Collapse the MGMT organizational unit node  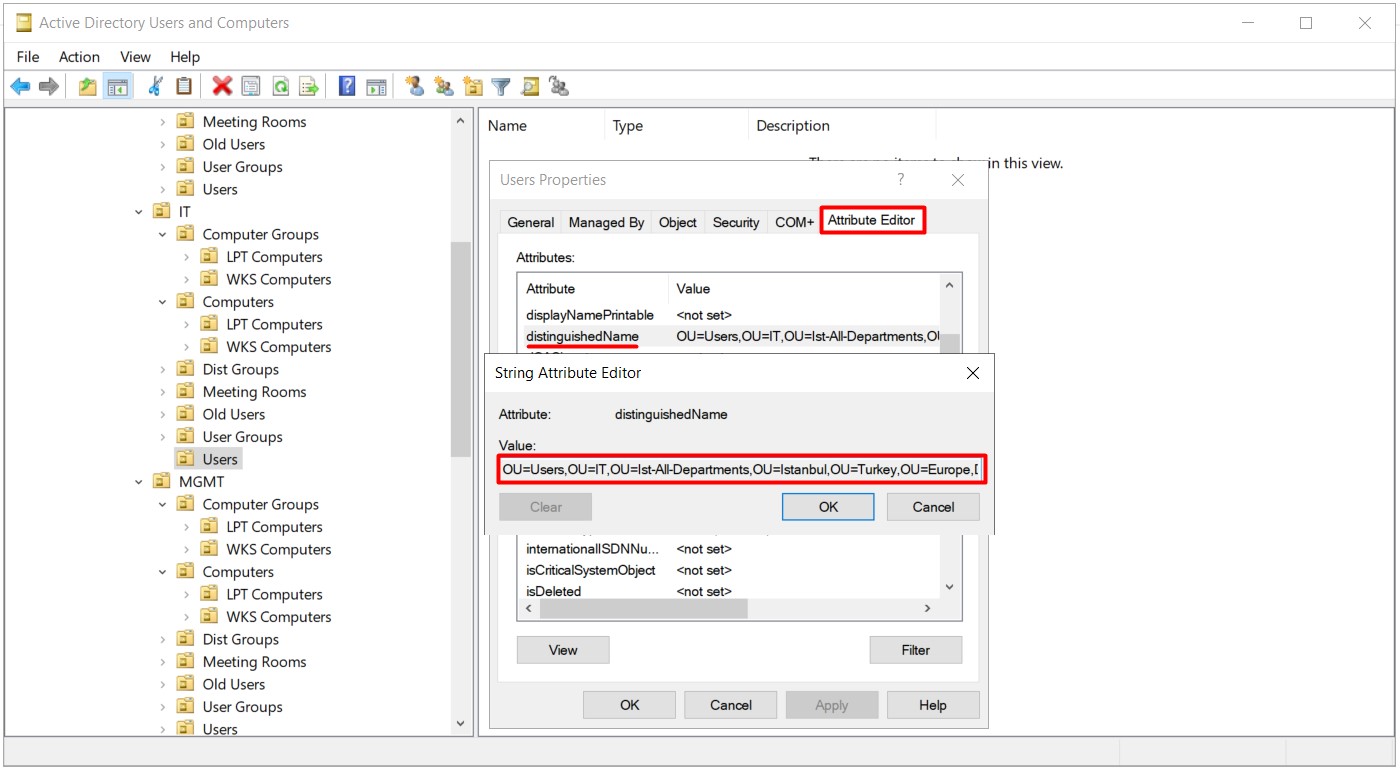pyautogui.click(x=139, y=482)
